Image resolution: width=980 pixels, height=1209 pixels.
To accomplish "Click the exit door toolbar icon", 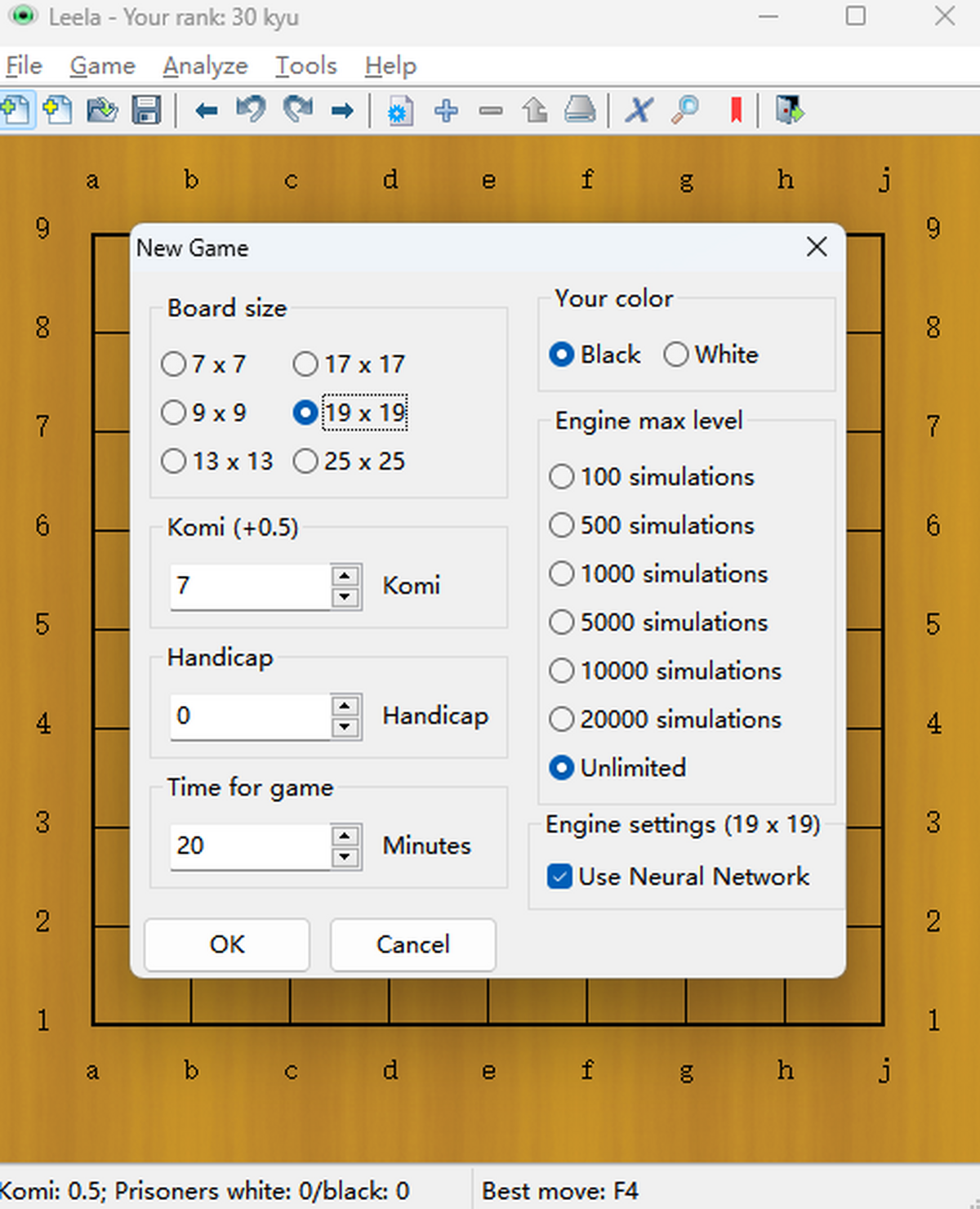I will click(x=789, y=109).
